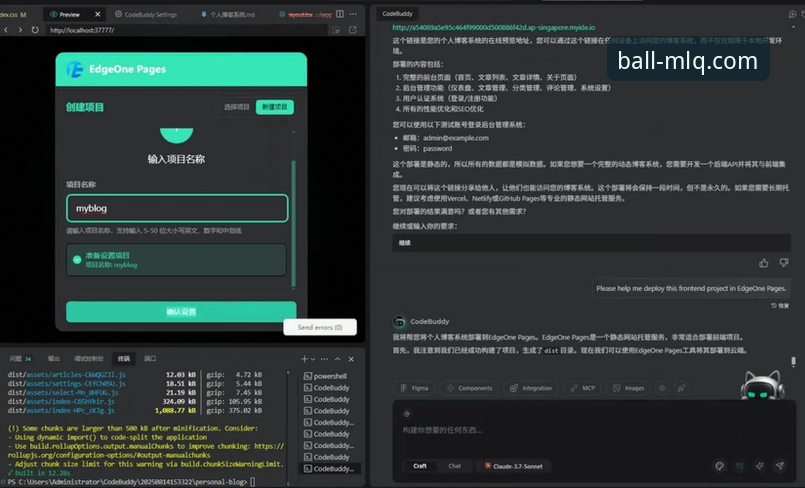Viewport: 805px width, 488px height.
Task: Open the Figma chip
Action: click(414, 388)
